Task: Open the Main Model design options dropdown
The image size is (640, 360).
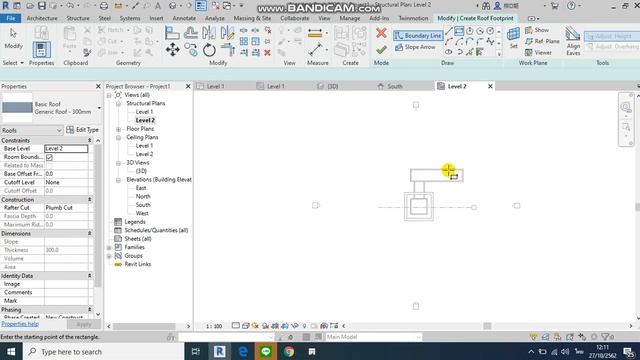Action: click(x=373, y=337)
